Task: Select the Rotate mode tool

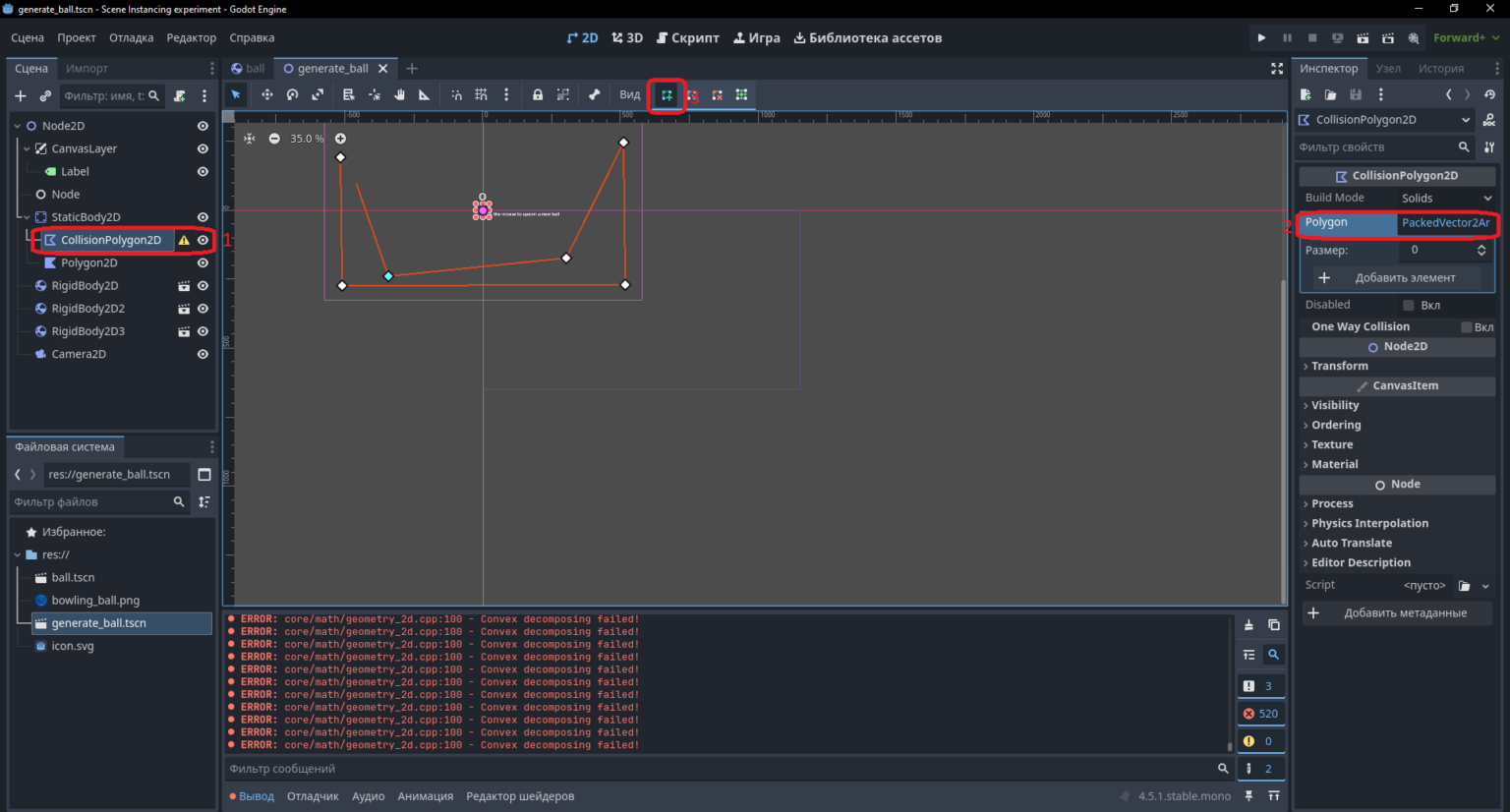Action: click(292, 95)
